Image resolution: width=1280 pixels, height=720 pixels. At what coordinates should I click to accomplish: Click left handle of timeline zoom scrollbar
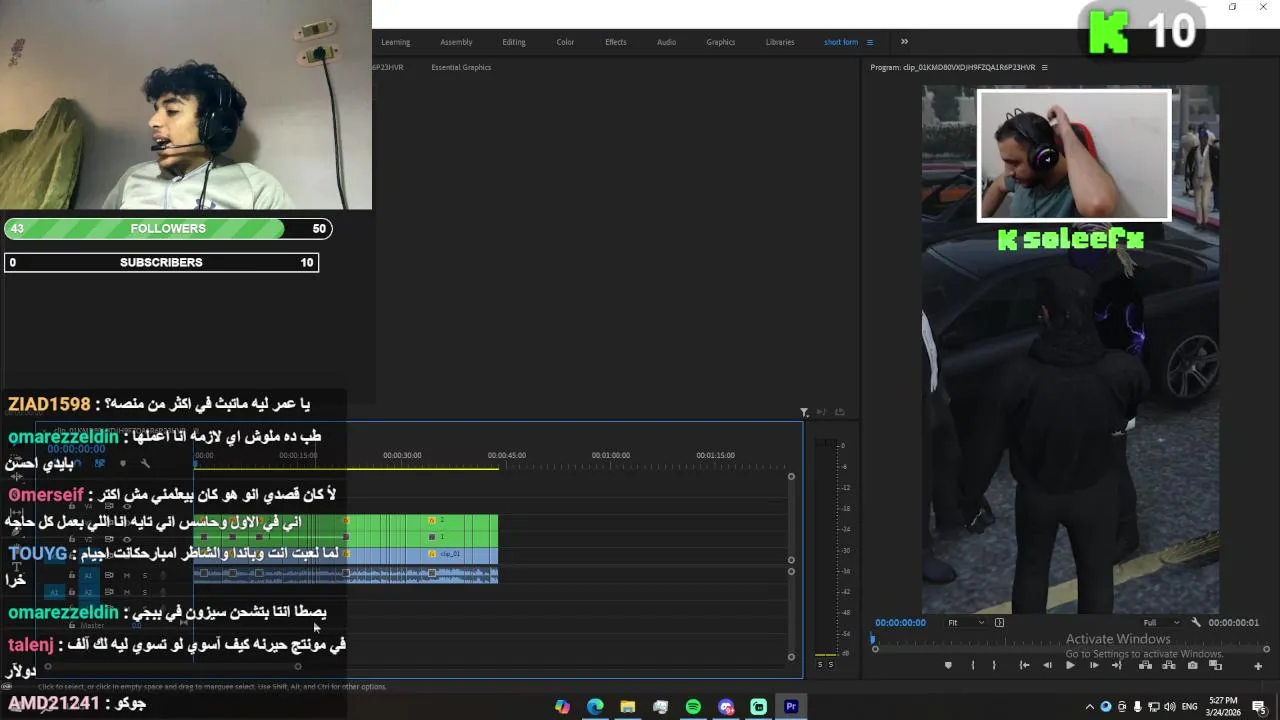click(47, 666)
